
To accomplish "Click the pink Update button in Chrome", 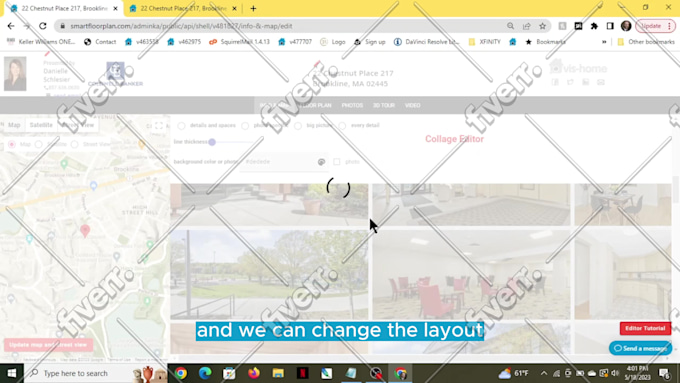I will (655, 26).
